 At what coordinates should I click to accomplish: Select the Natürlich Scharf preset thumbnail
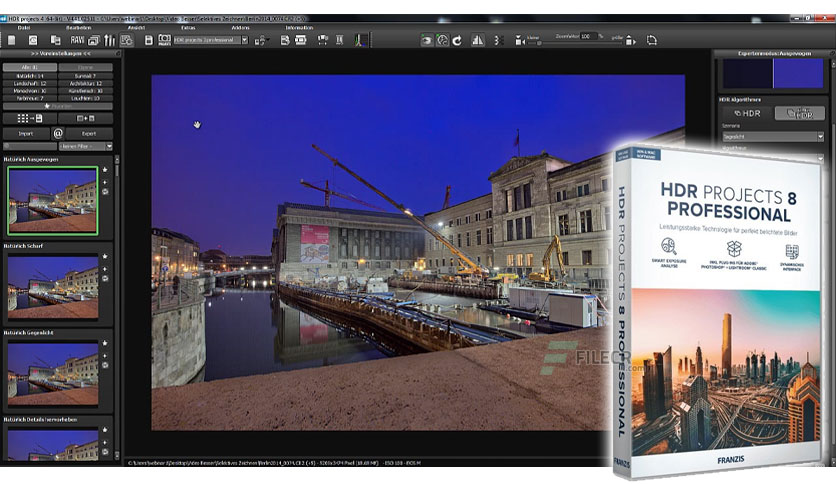[52, 287]
